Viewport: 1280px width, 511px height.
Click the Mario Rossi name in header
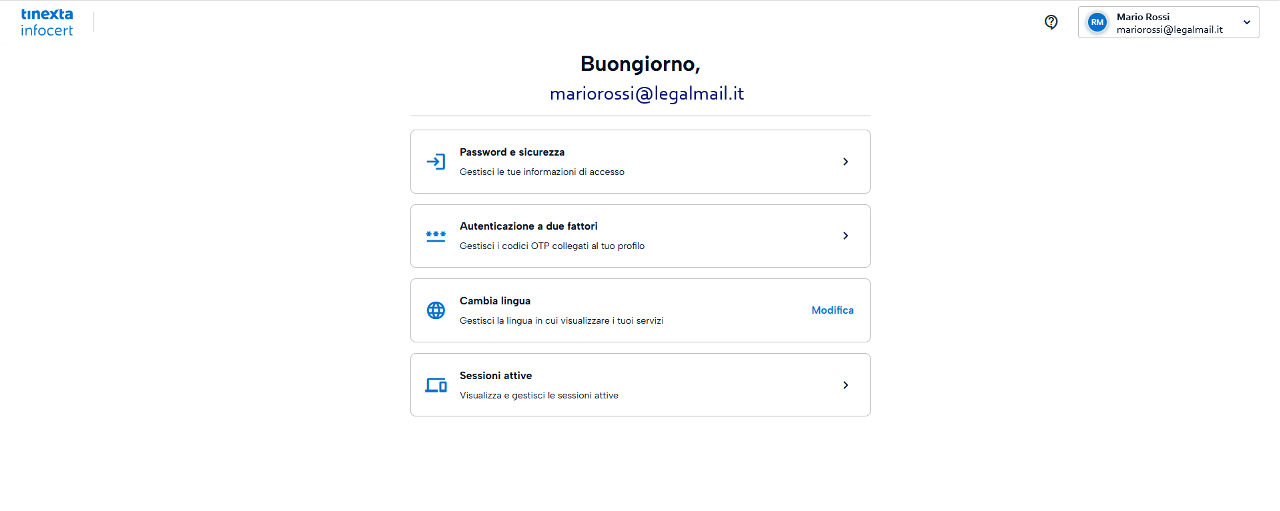tap(1143, 16)
